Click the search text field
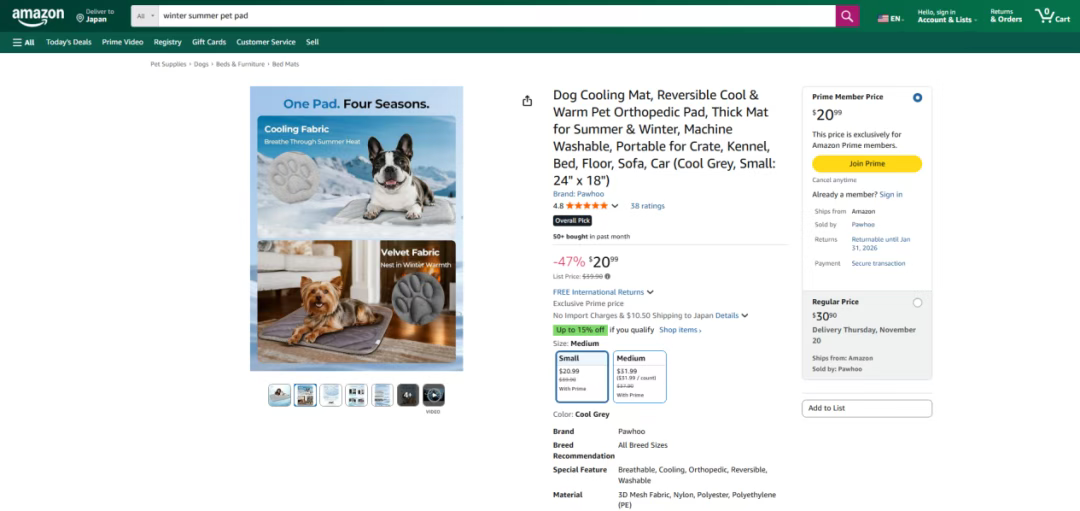This screenshot has height=511, width=1080. coord(497,16)
